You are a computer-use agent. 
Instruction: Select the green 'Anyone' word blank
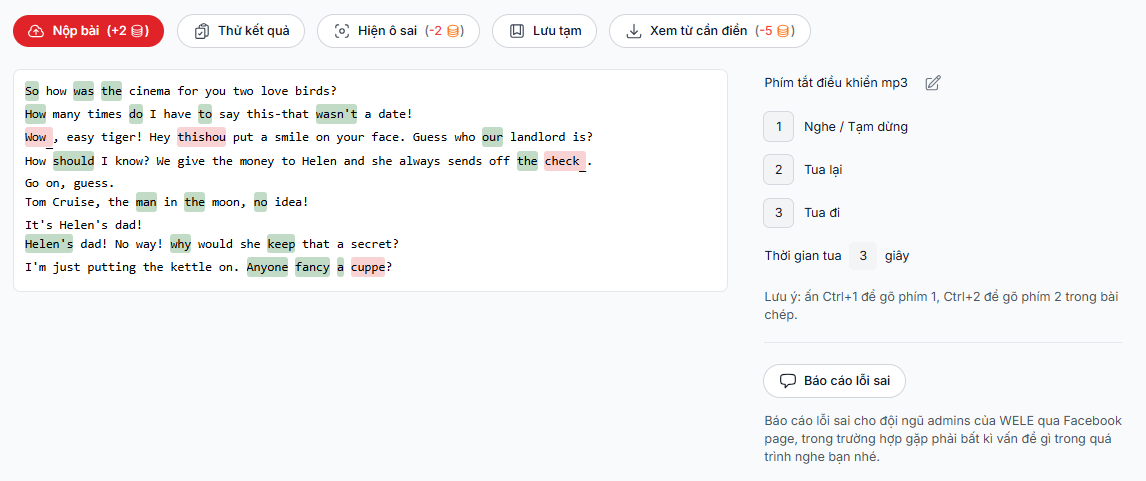tap(267, 267)
